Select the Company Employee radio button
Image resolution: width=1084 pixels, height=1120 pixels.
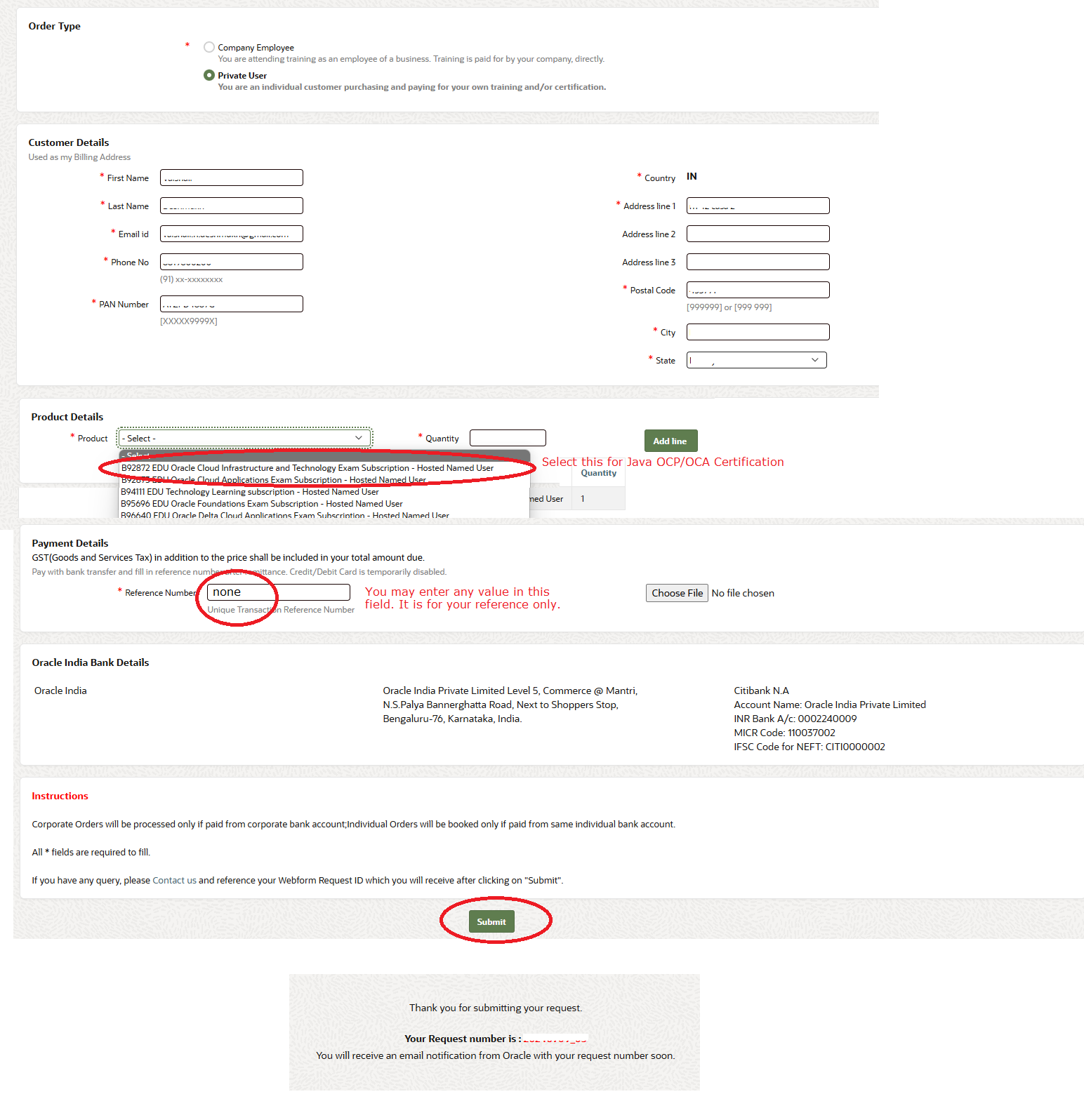[x=209, y=47]
